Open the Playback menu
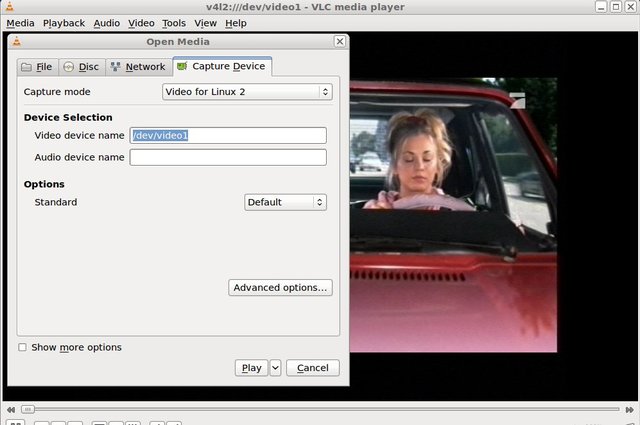 (x=64, y=23)
